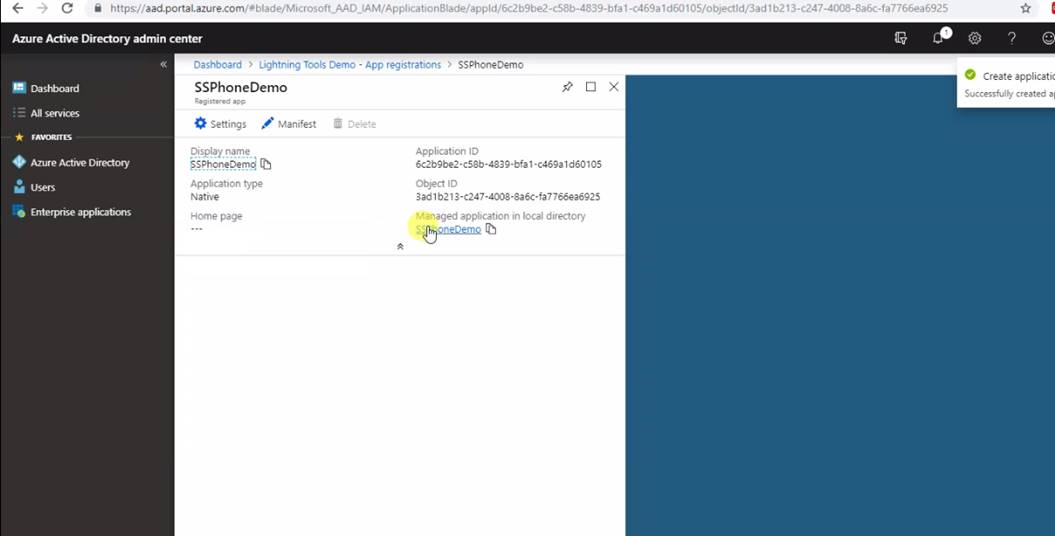Screen dimensions: 1055x536
Task: Click the Delete toolbar button
Action: pos(354,124)
